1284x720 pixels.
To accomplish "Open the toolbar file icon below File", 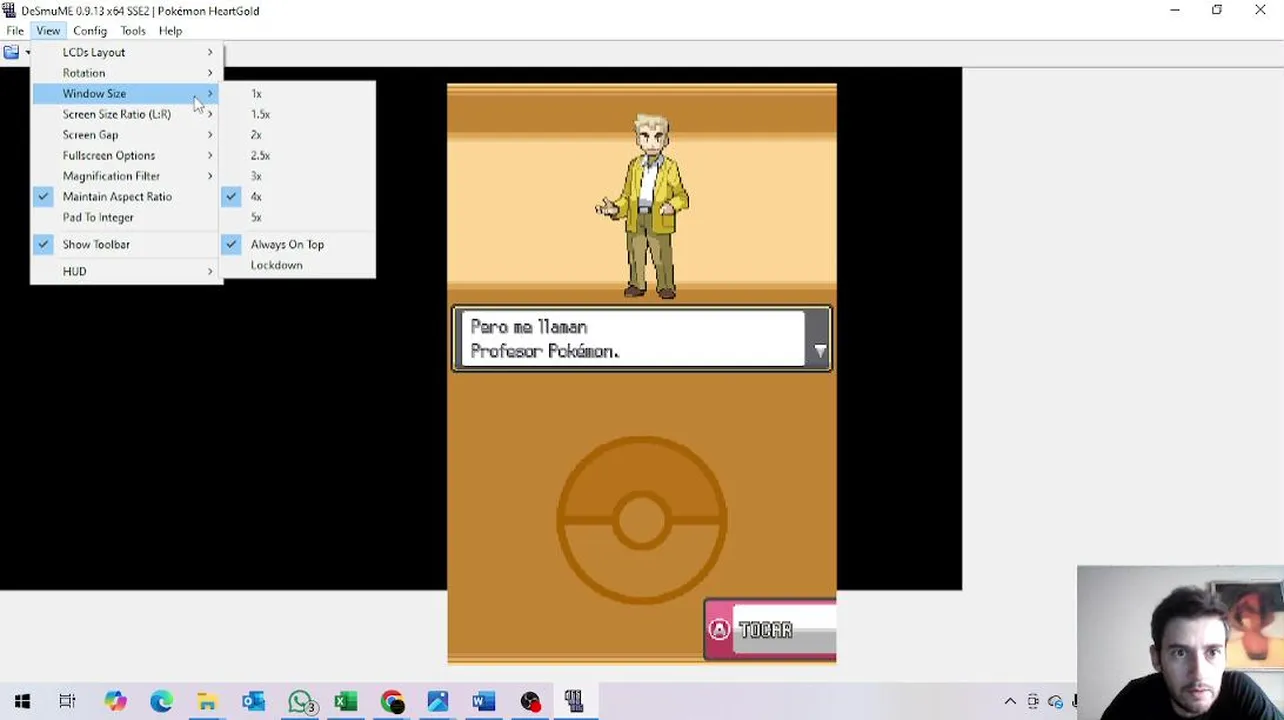I will 11,52.
